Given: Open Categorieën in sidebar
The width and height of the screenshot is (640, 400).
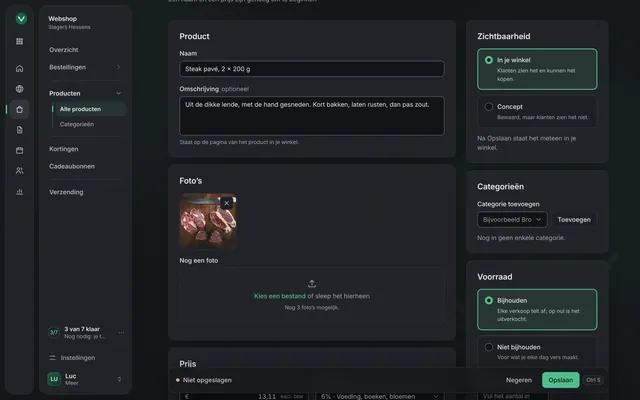Looking at the screenshot, I should [77, 124].
